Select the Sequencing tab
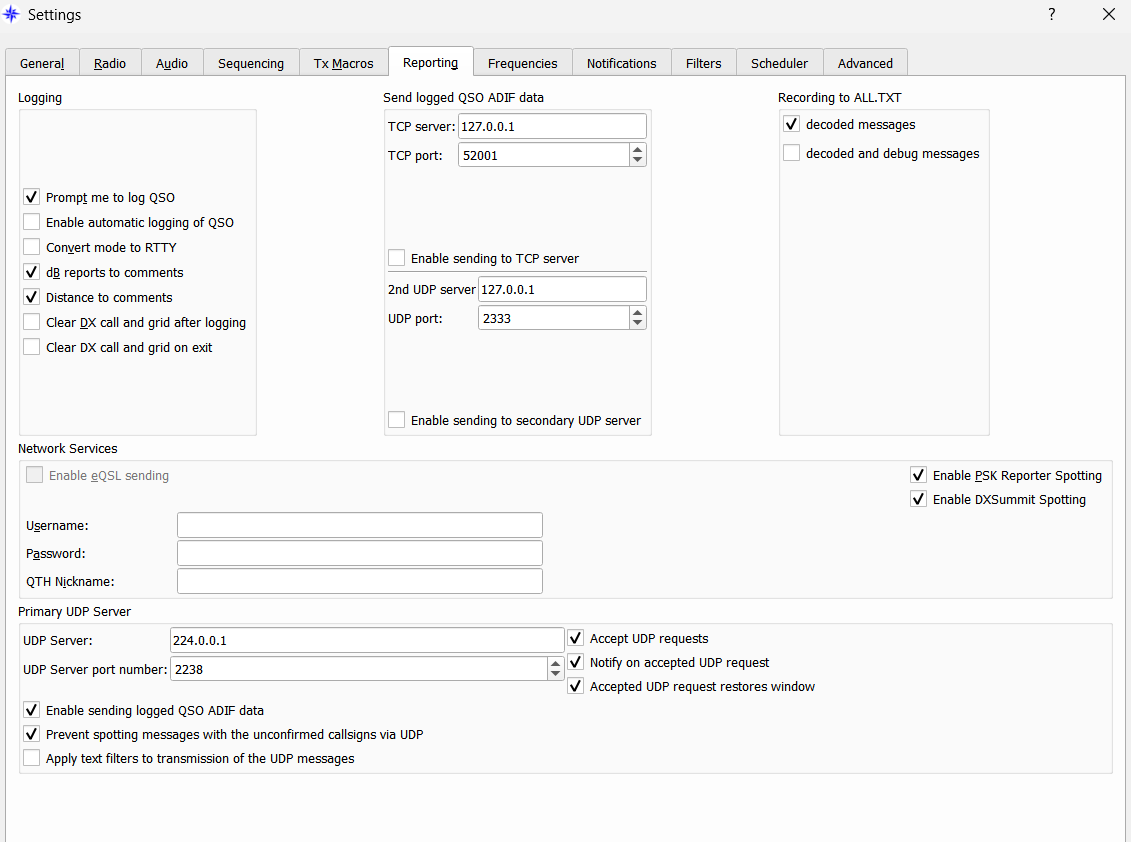 (251, 63)
